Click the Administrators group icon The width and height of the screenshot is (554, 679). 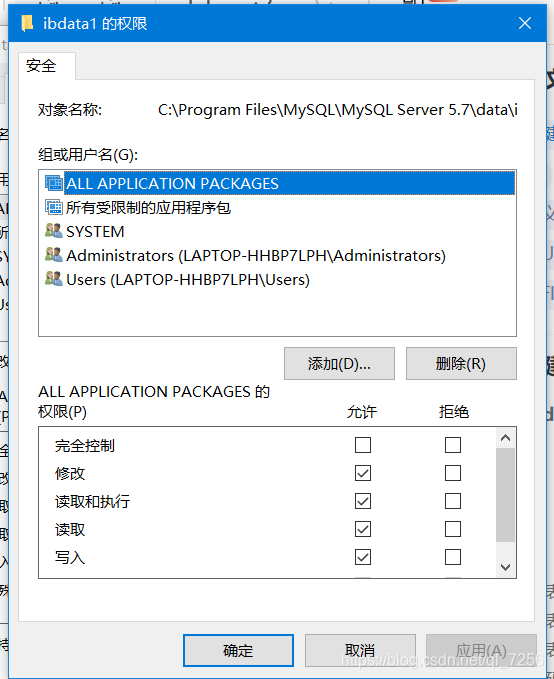[54, 255]
